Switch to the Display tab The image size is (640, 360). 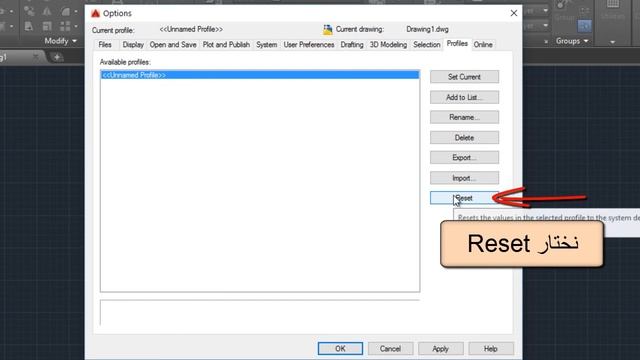pyautogui.click(x=133, y=44)
